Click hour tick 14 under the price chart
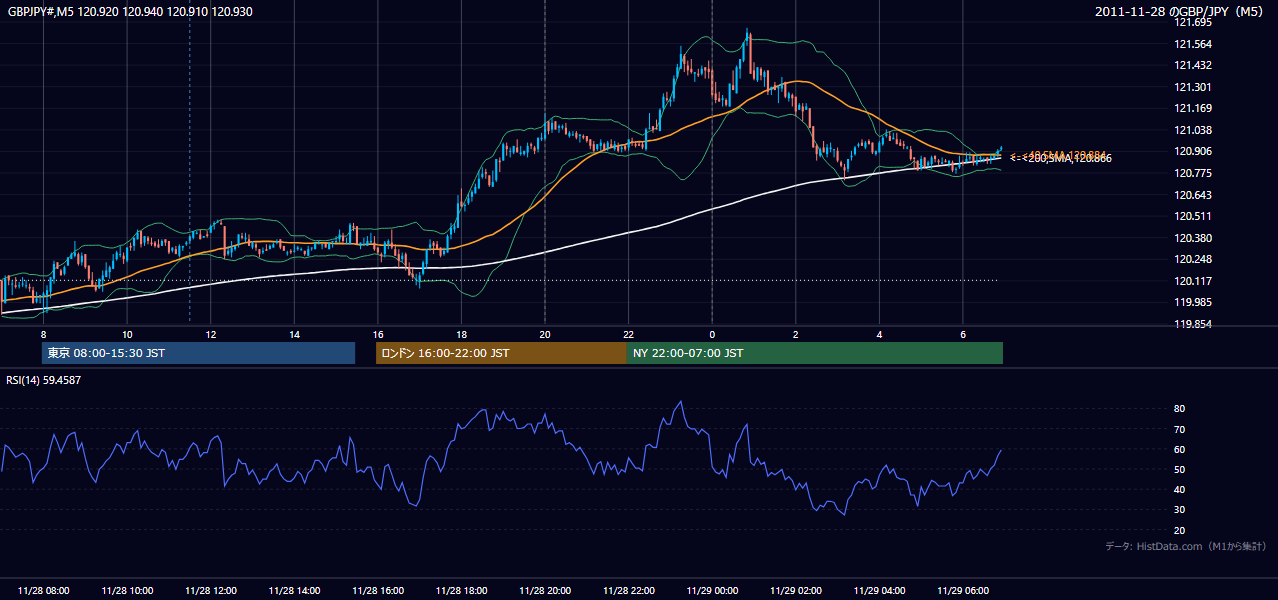Screen dimensions: 1278x600 (294, 334)
